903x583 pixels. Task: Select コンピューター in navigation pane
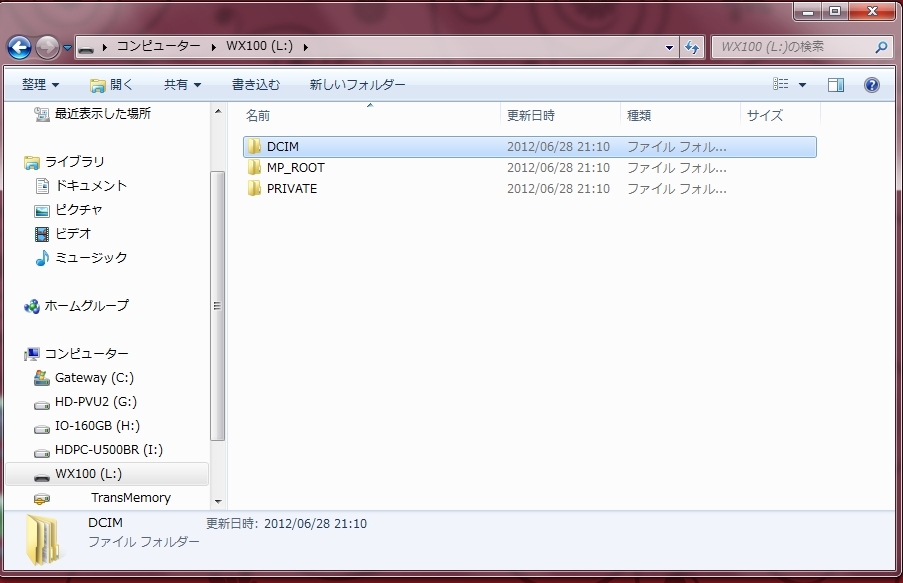click(x=86, y=354)
